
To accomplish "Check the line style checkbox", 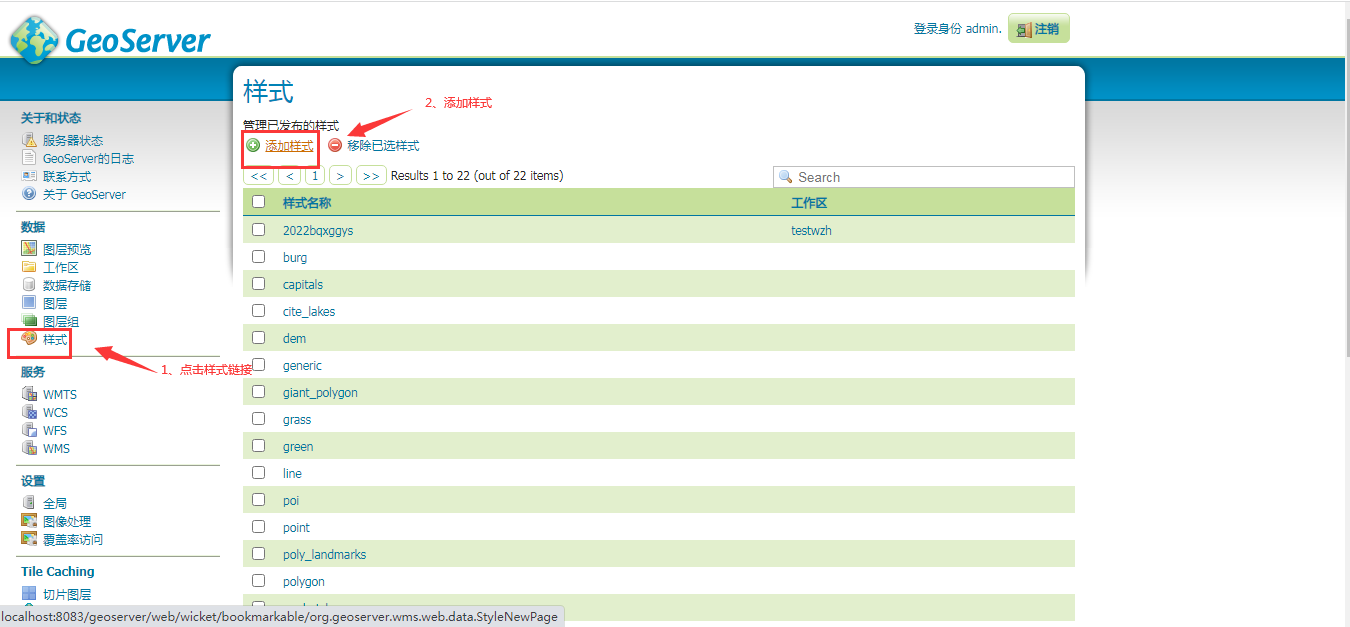I will click(x=259, y=473).
